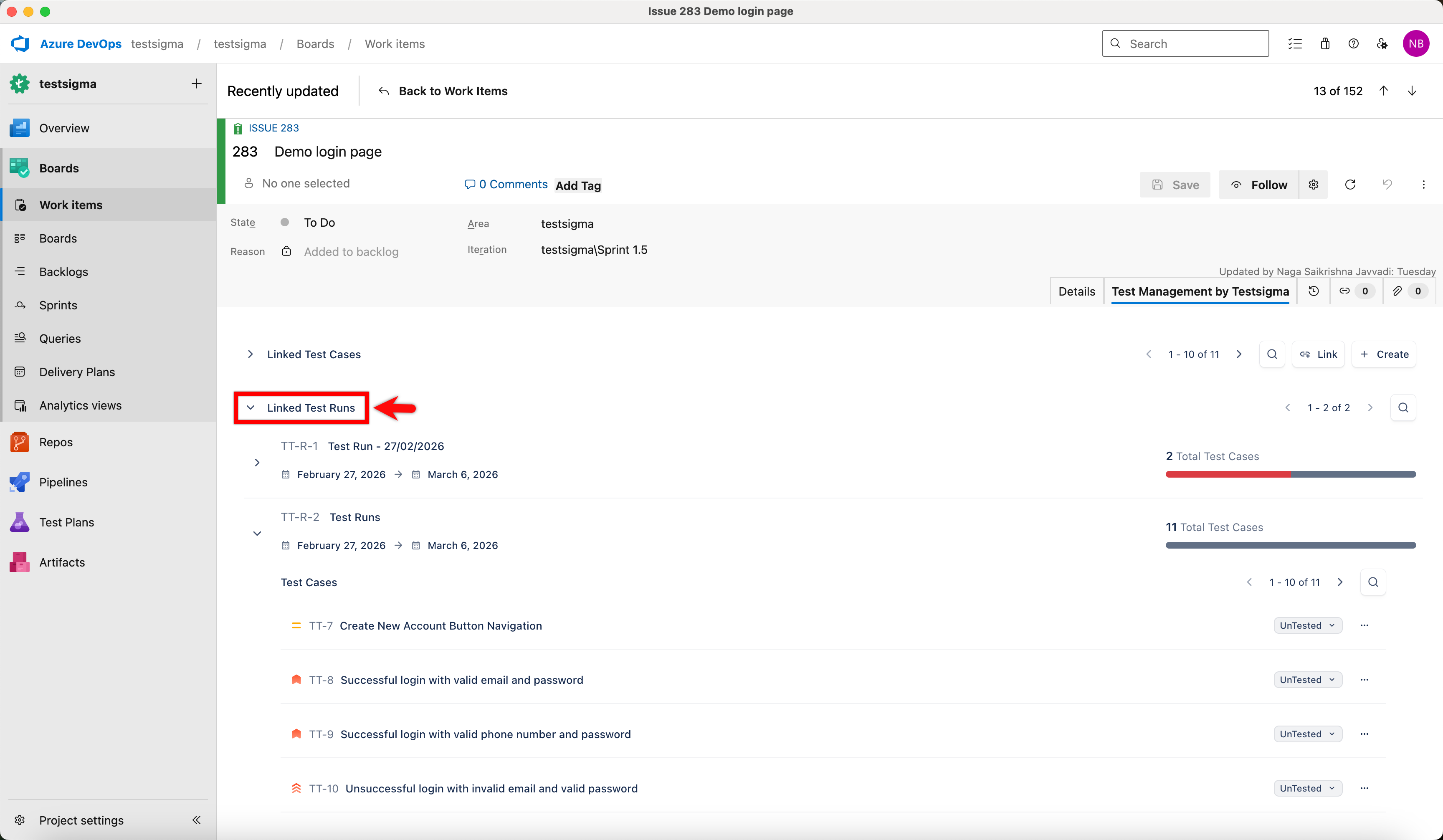Open status dropdown for TT-9
This screenshot has height=840, width=1443.
[x=1308, y=734]
